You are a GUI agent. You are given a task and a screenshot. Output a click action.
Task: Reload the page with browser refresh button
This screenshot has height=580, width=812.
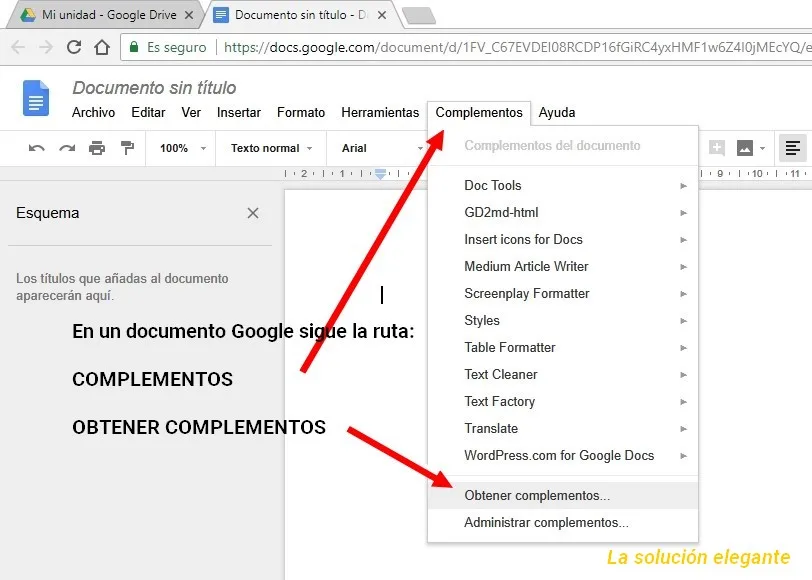point(73,47)
